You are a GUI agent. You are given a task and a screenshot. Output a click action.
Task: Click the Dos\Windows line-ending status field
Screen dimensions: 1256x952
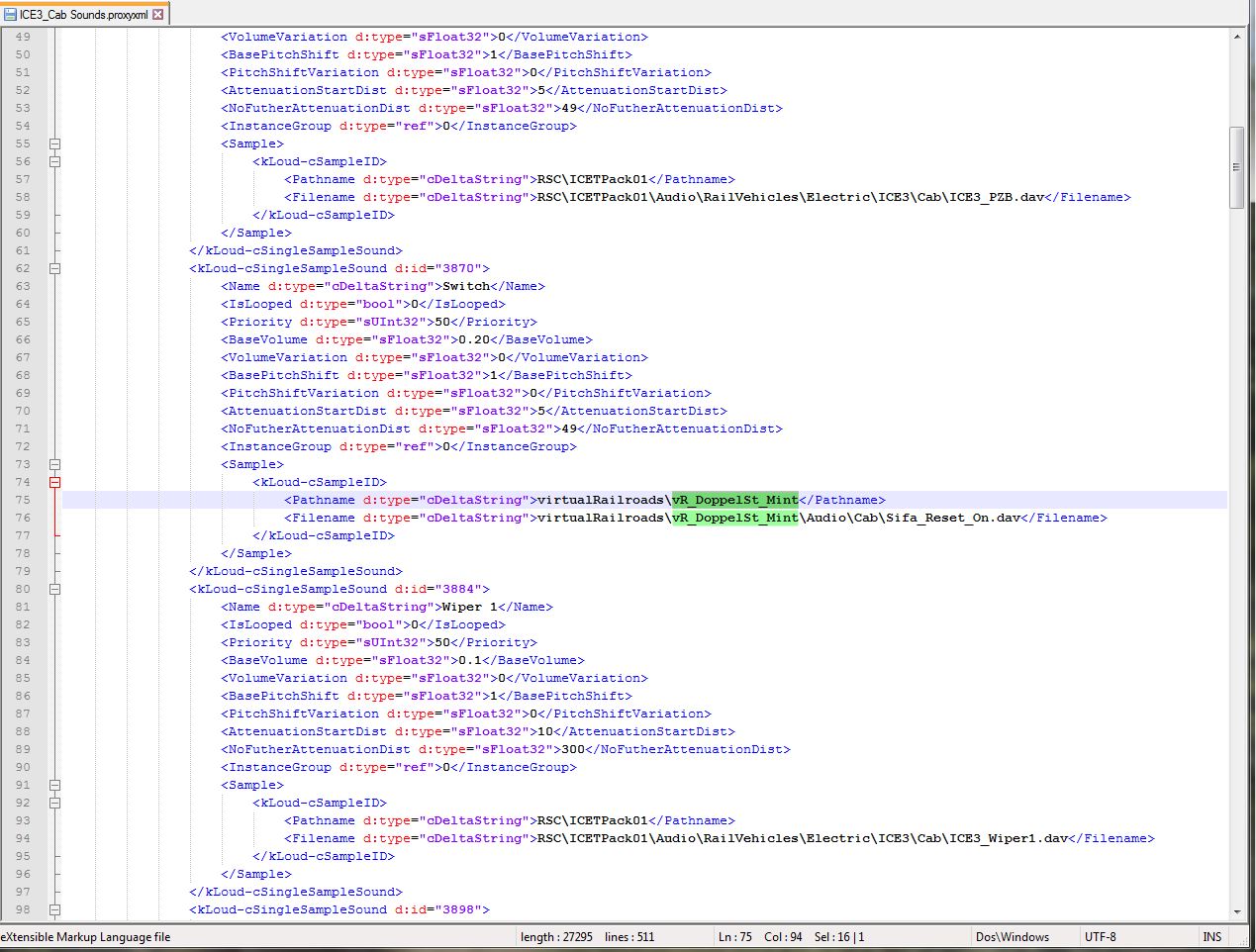click(1012, 936)
